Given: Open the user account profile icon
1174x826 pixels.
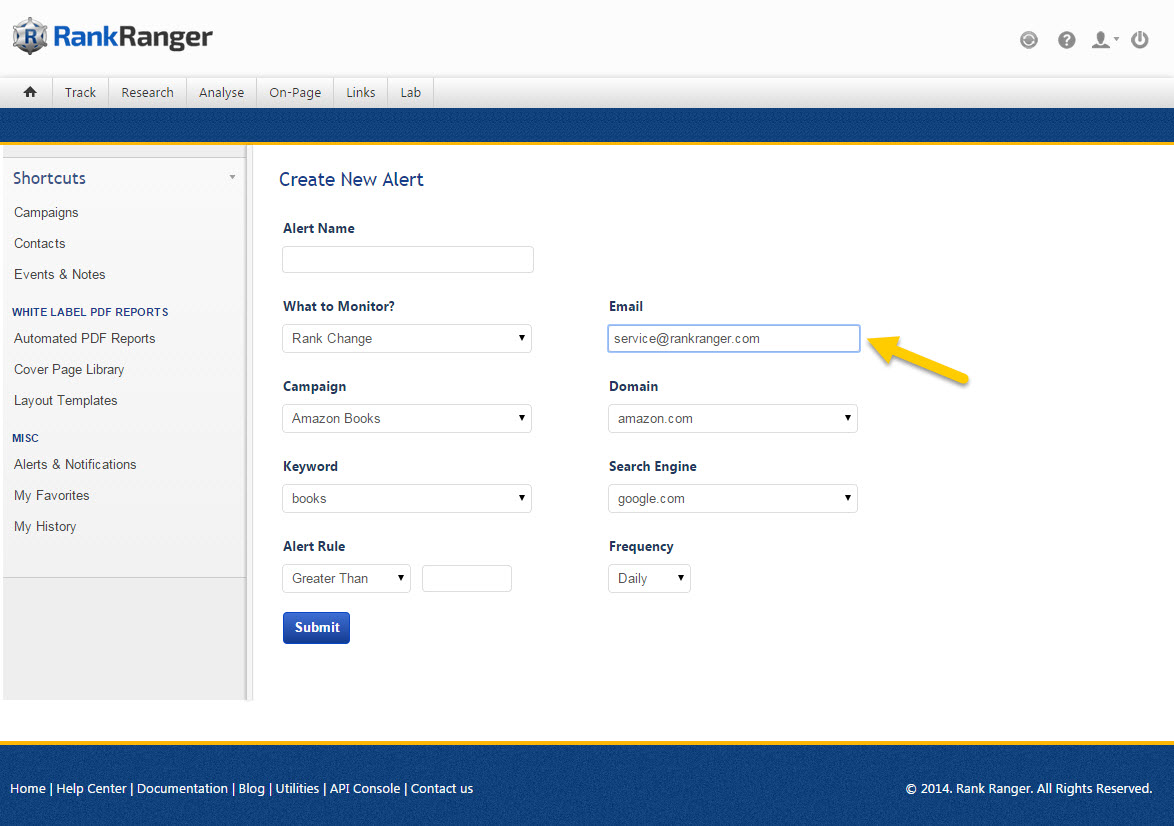Looking at the screenshot, I should click(1103, 40).
